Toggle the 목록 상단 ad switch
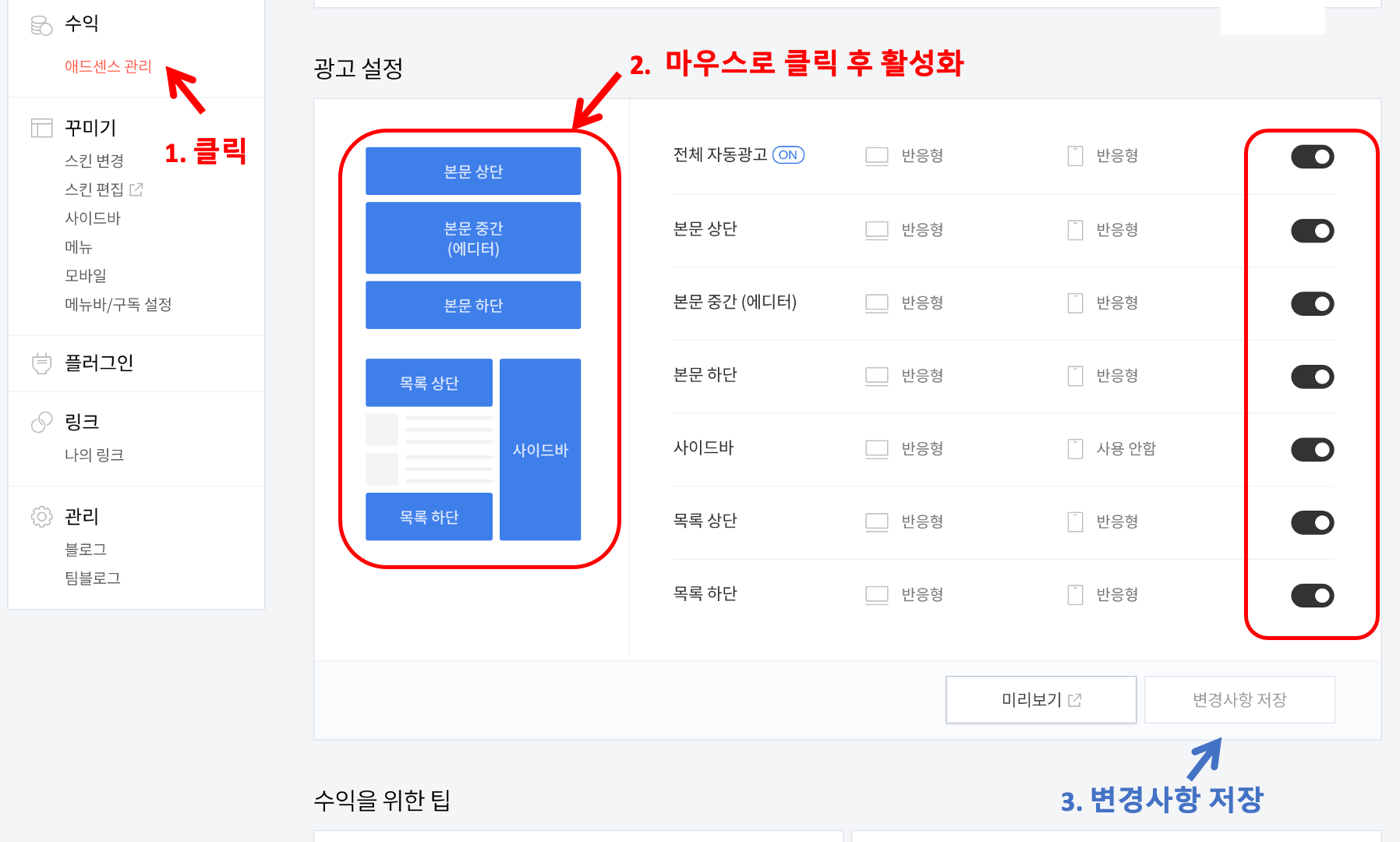This screenshot has height=842, width=1400. point(1313,522)
